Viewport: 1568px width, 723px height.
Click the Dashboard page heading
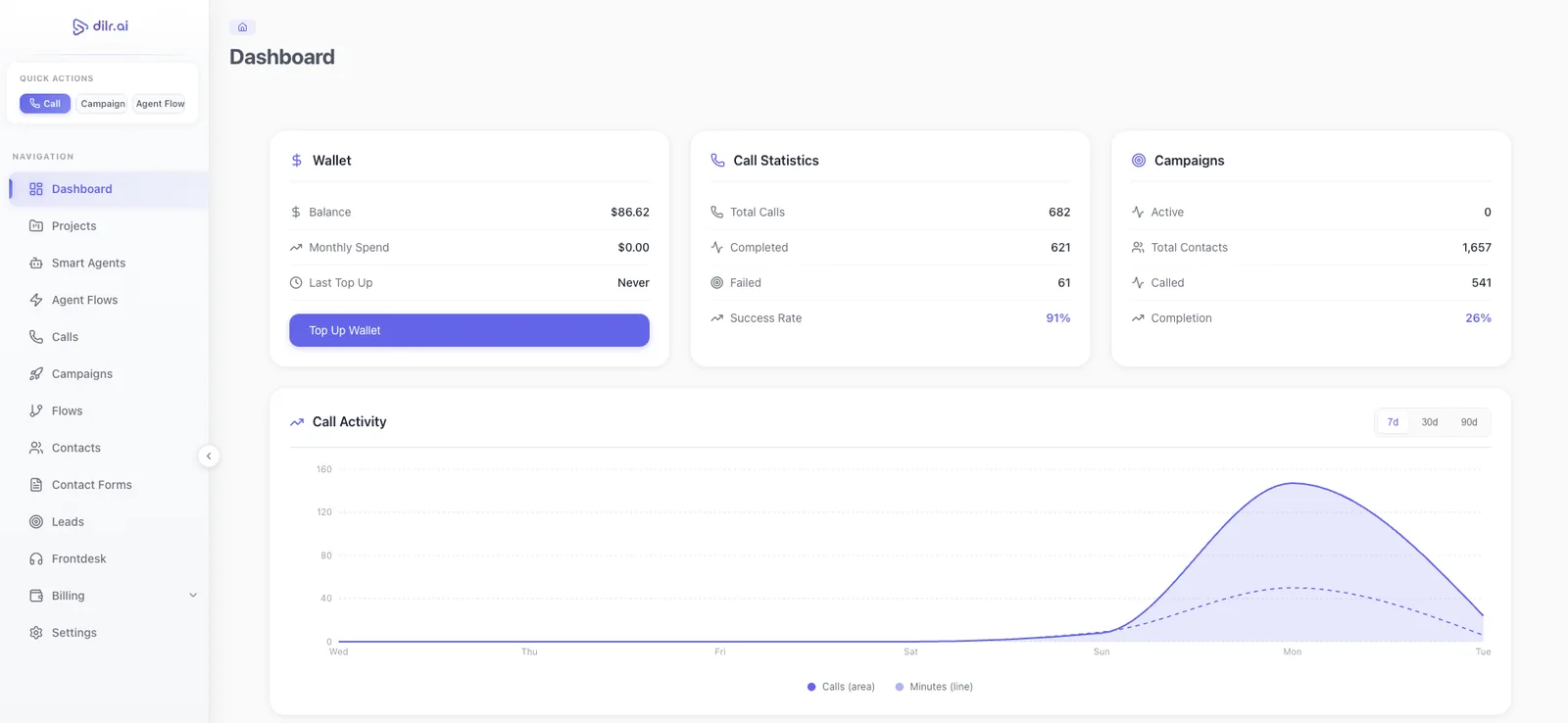click(282, 57)
